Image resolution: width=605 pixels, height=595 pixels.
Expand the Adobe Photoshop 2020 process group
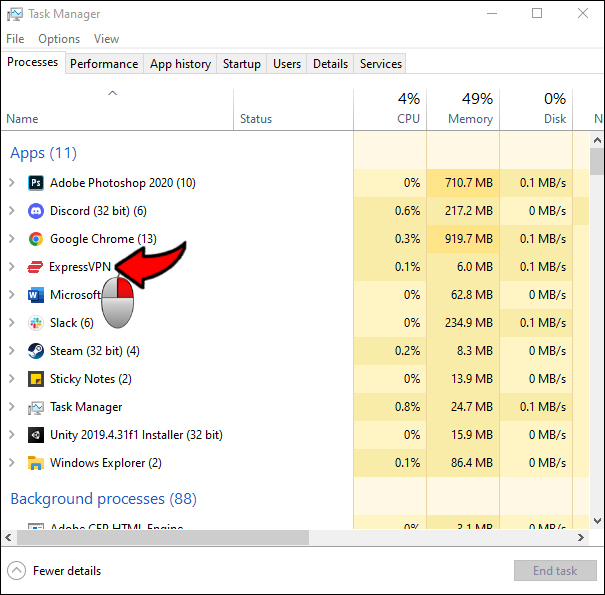(12, 183)
